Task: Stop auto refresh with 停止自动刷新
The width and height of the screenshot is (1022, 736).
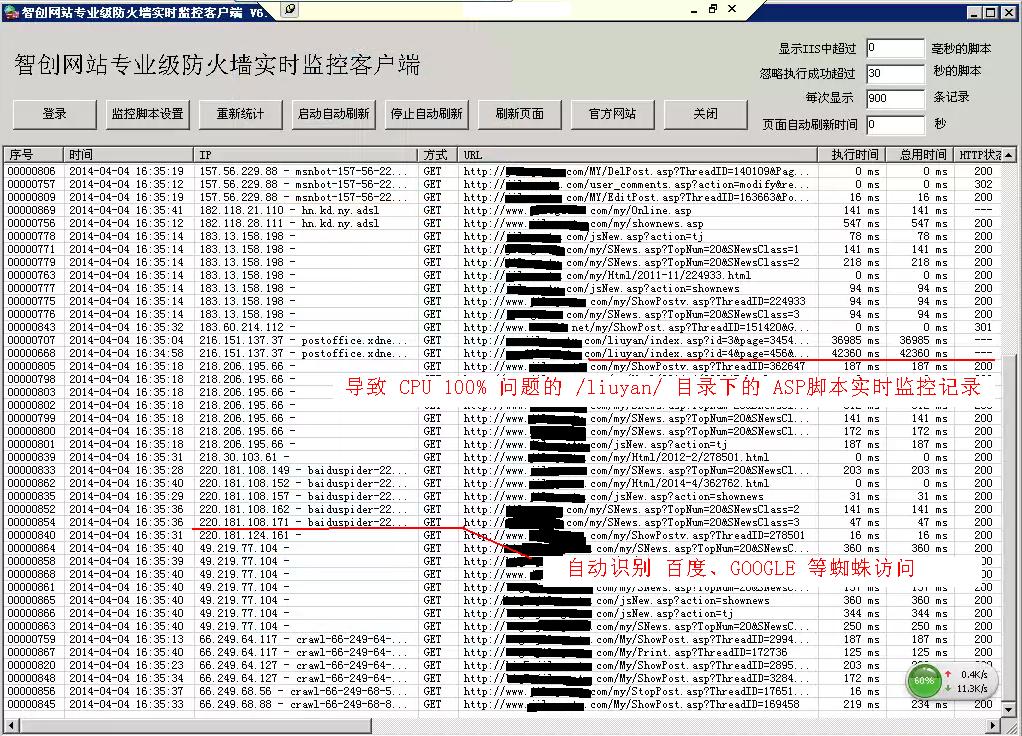Action: click(426, 114)
